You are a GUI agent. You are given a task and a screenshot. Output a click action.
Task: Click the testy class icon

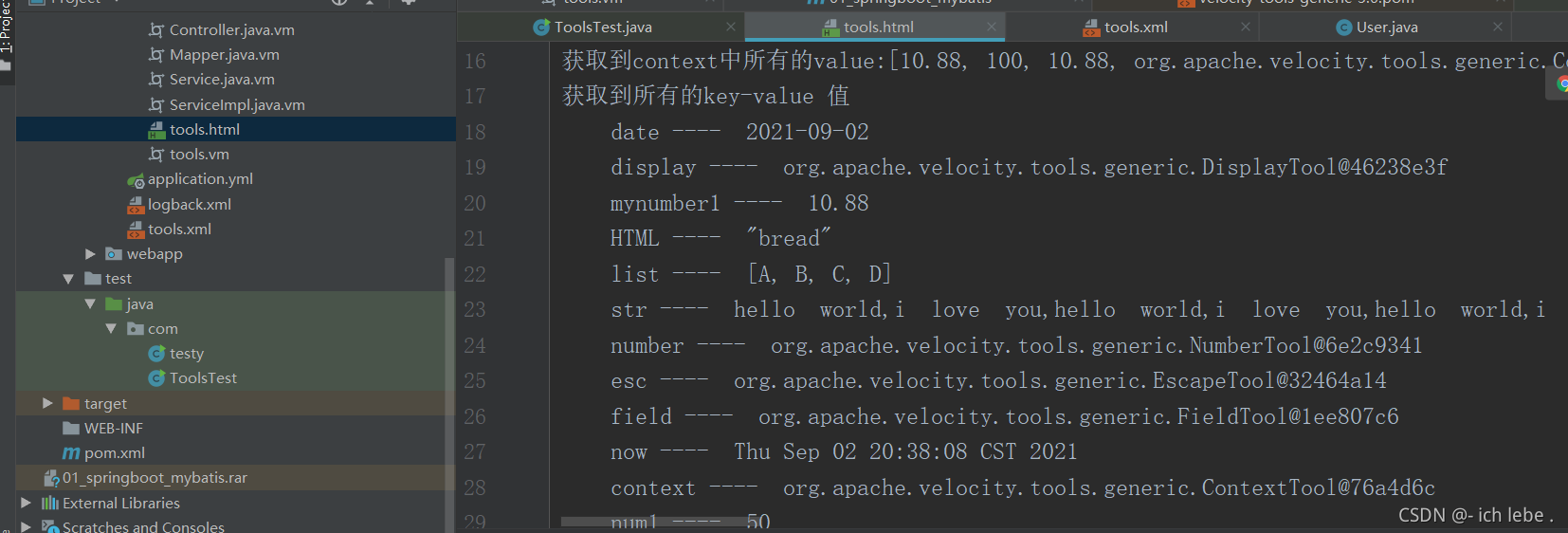tap(157, 353)
